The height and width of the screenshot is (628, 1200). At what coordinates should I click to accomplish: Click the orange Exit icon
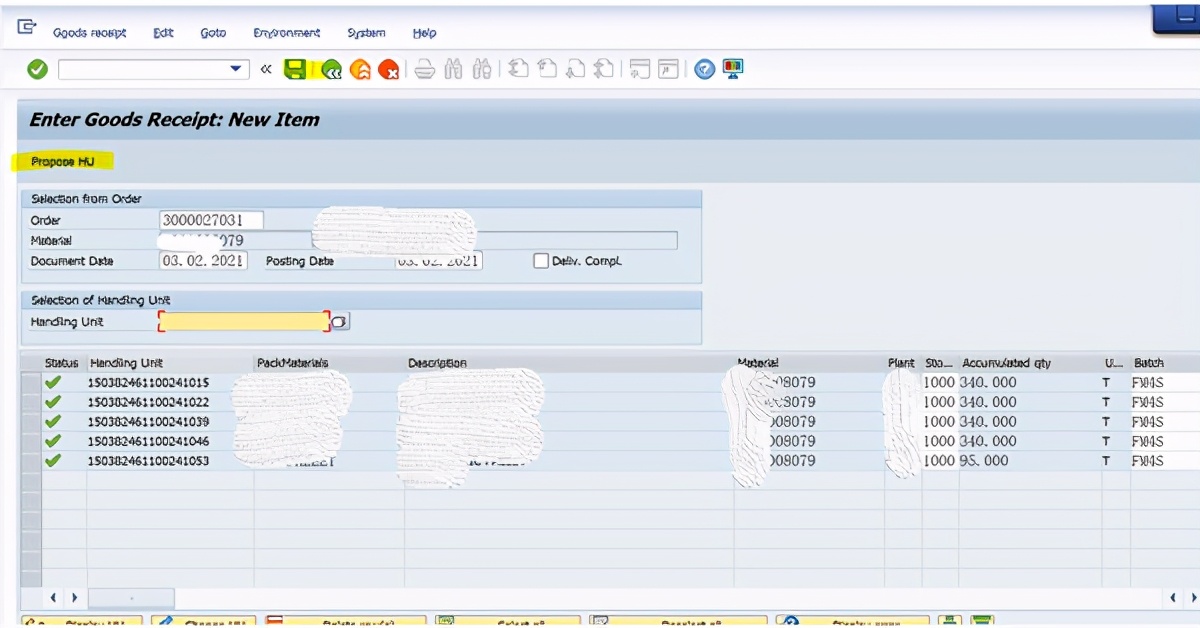[360, 70]
